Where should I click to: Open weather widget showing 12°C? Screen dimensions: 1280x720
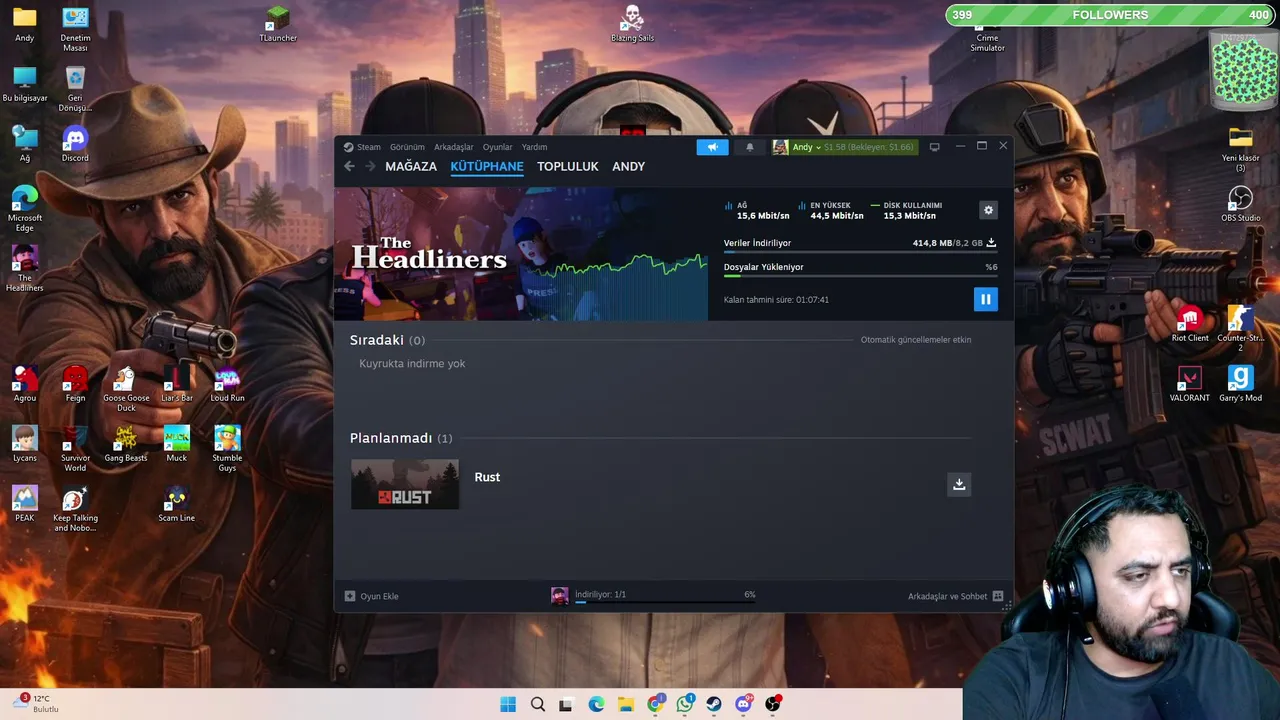(35, 703)
